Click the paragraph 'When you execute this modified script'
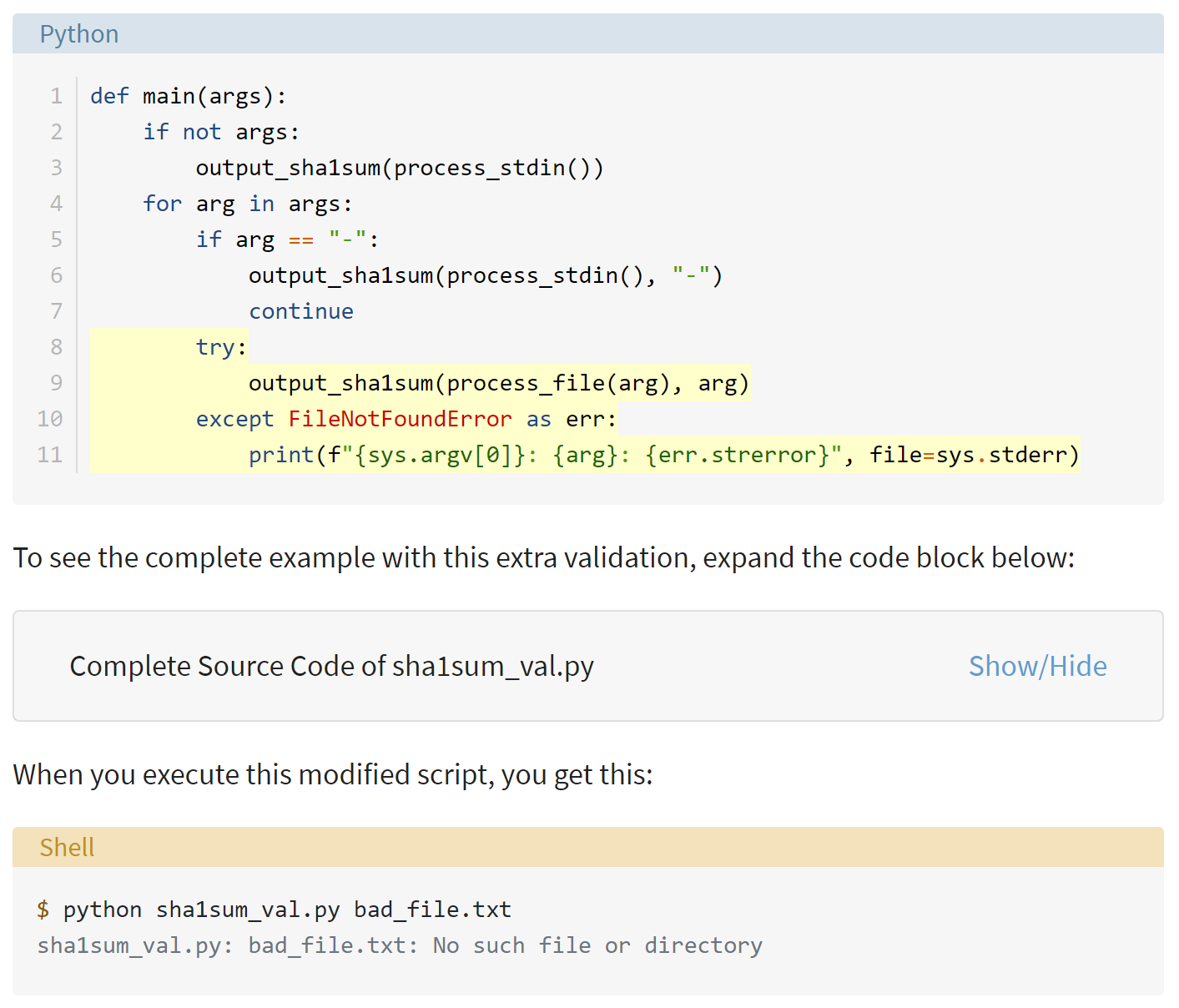 tap(333, 774)
